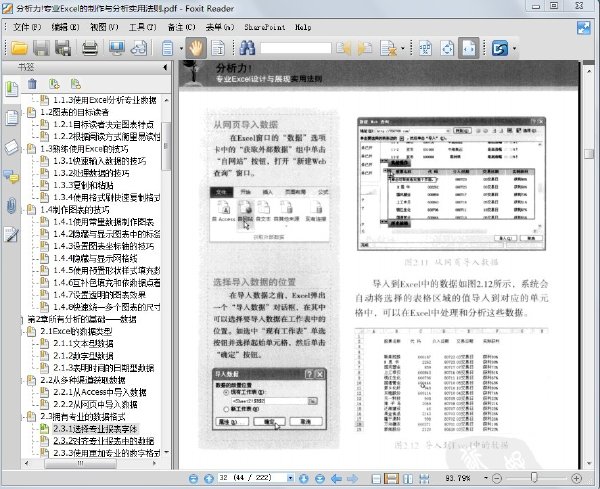The height and width of the screenshot is (489, 600).
Task: Open the 表单 menu
Action: [x=220, y=27]
